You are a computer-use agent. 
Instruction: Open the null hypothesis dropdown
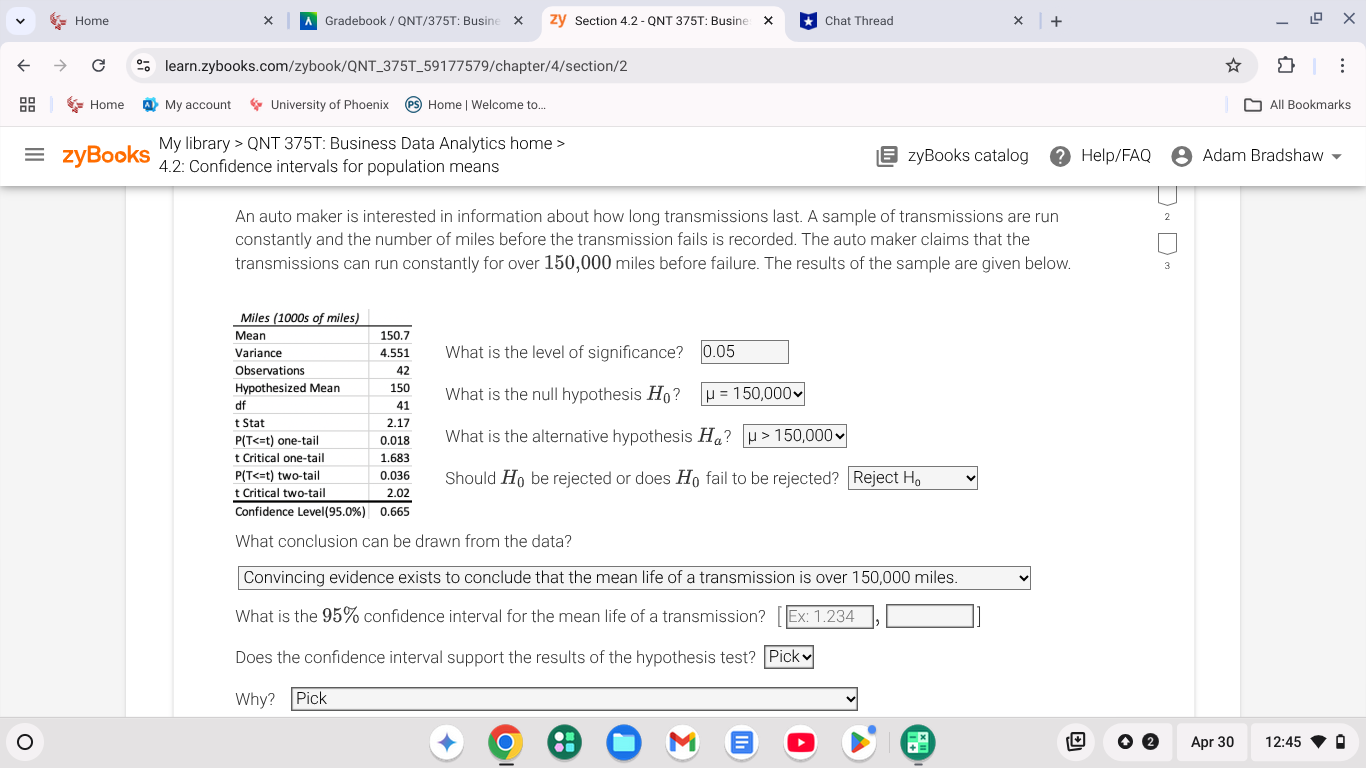point(753,394)
